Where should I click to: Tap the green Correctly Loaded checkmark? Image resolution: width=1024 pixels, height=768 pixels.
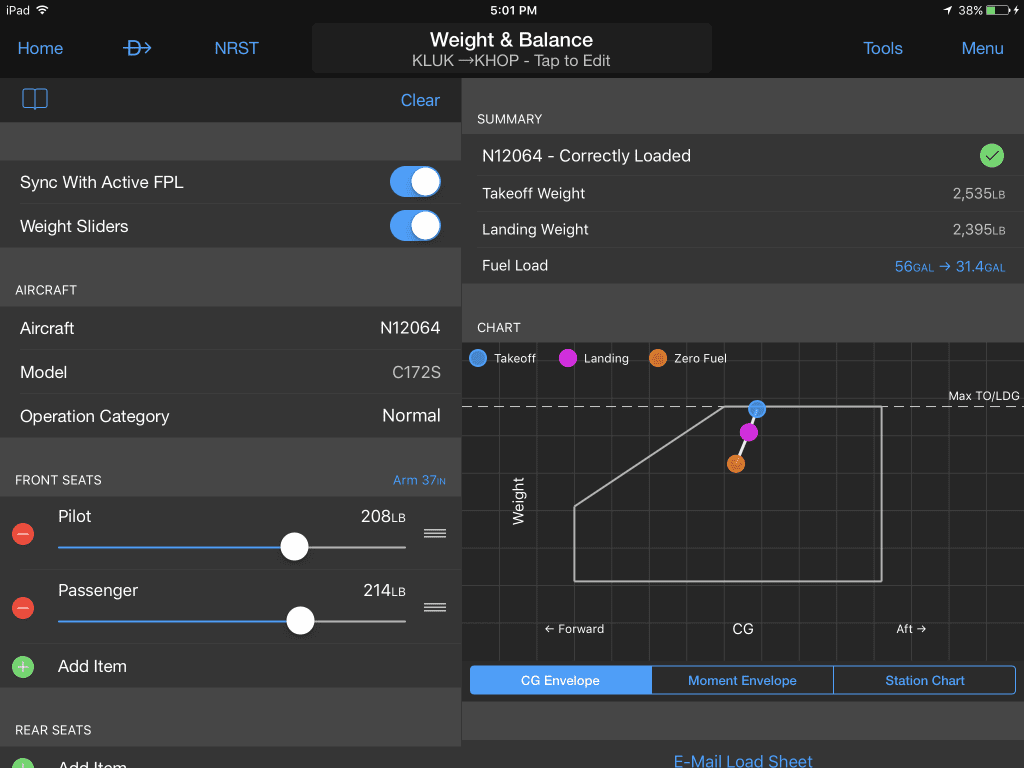[992, 155]
